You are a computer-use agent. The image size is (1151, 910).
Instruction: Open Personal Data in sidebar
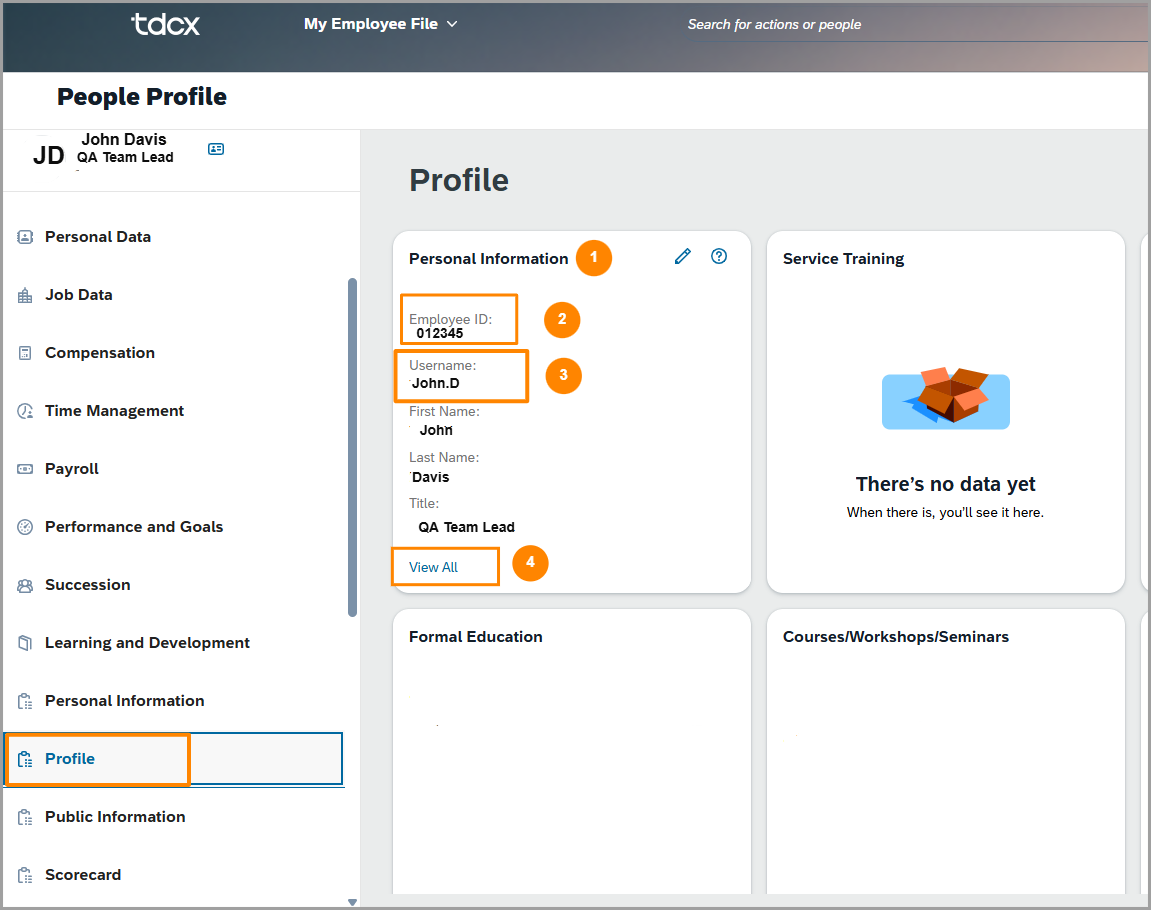98,237
